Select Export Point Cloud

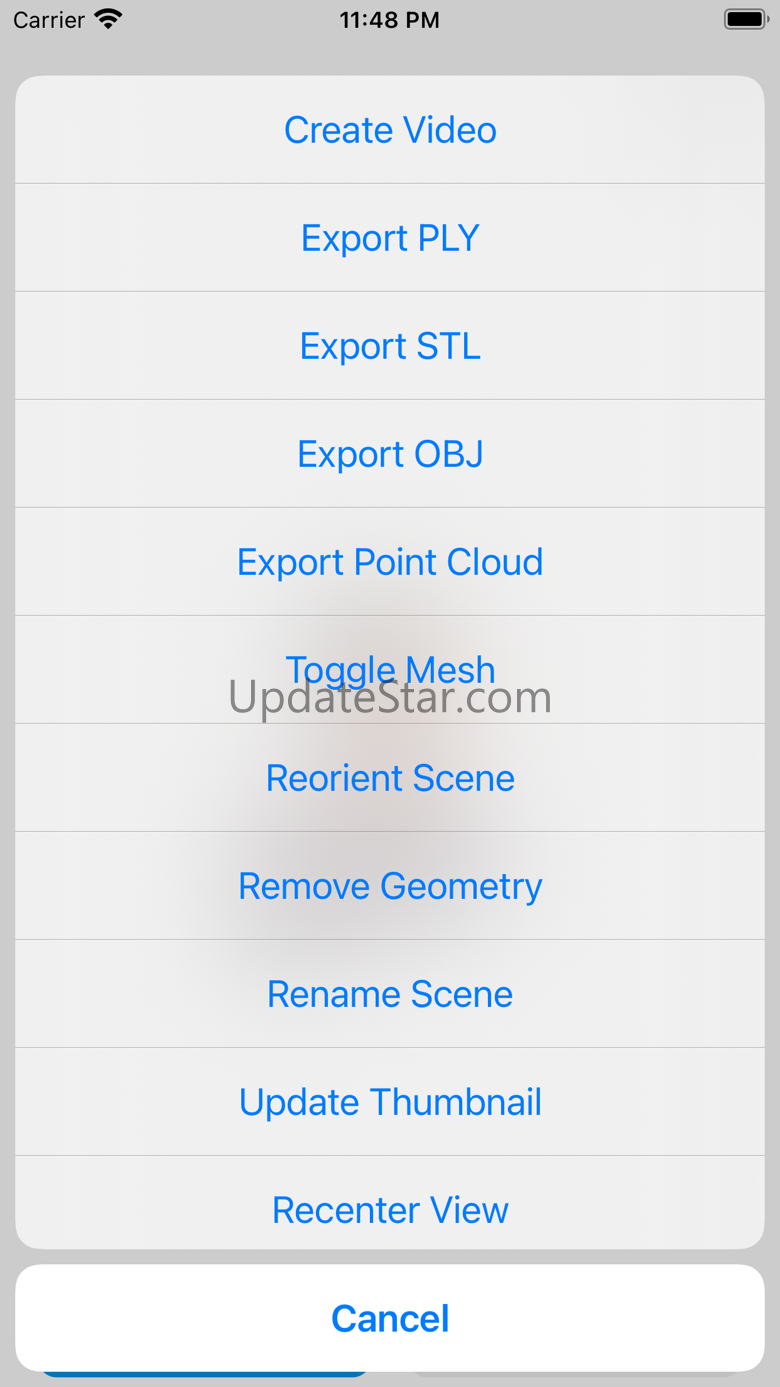[390, 562]
